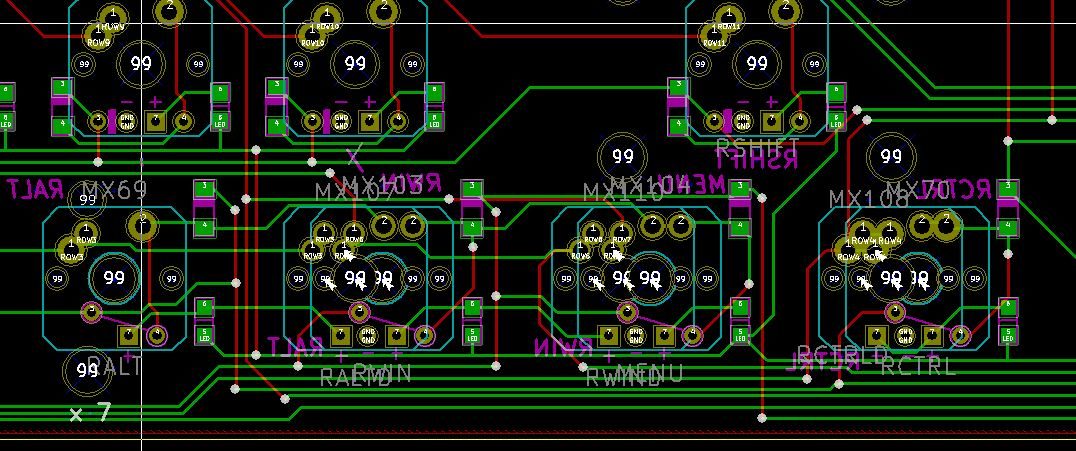
Task: Select square pad 7 in ROW9 switch
Action: (x=155, y=122)
